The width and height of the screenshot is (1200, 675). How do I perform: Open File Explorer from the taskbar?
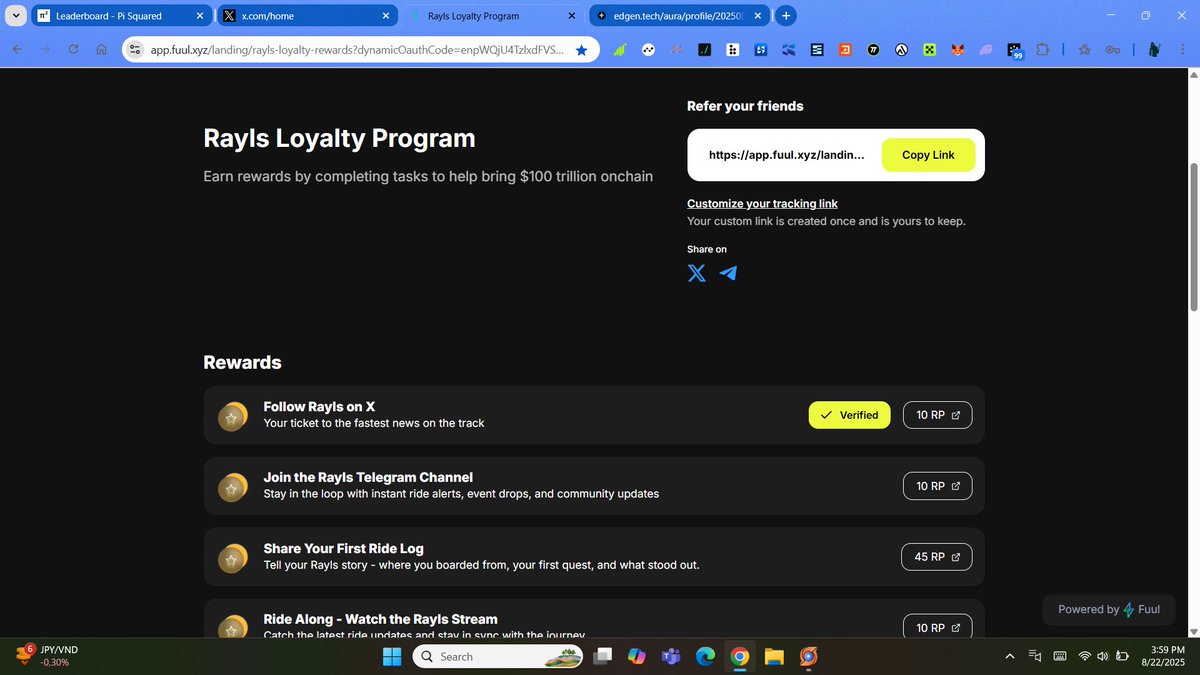pyautogui.click(x=773, y=656)
